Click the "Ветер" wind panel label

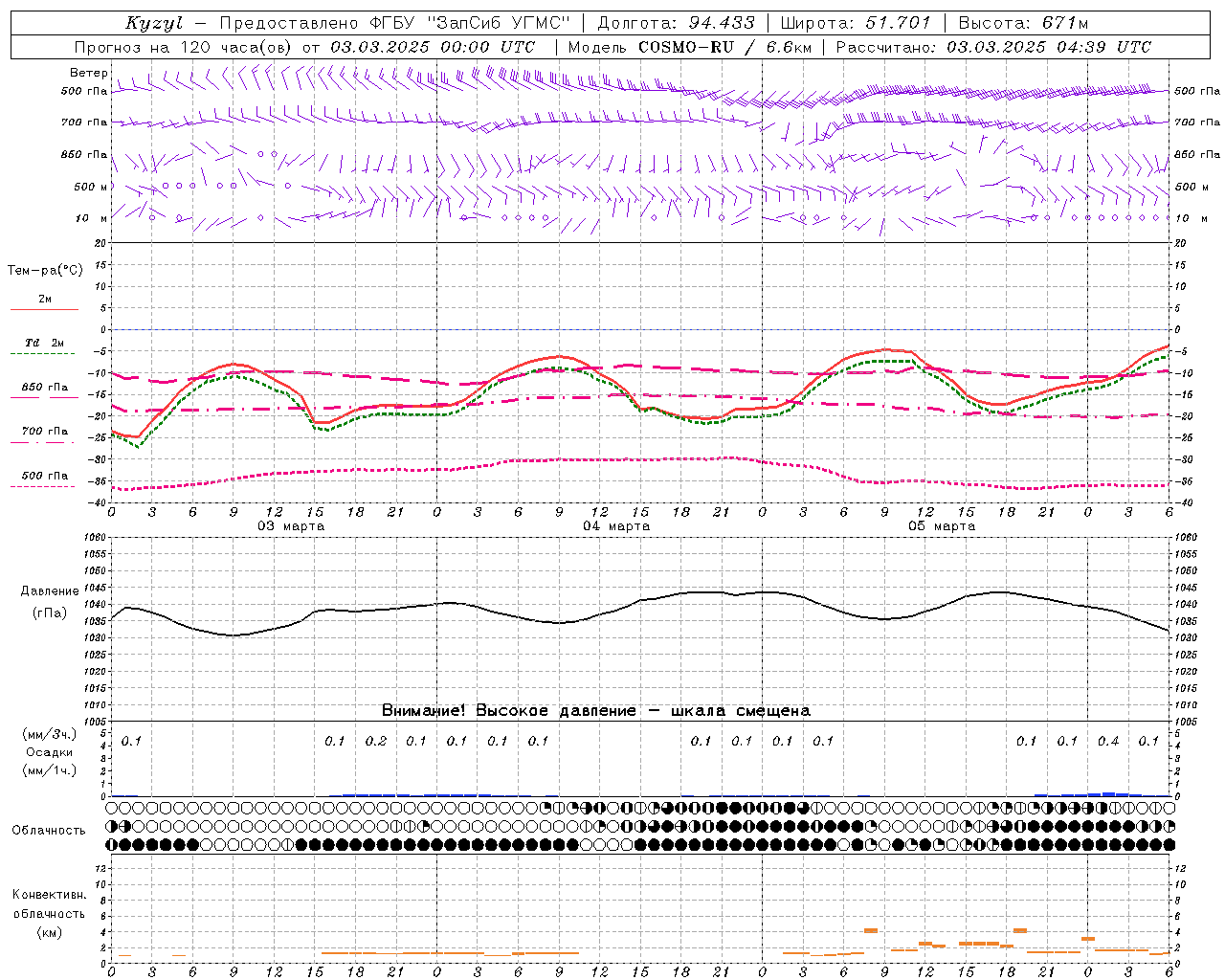[88, 73]
